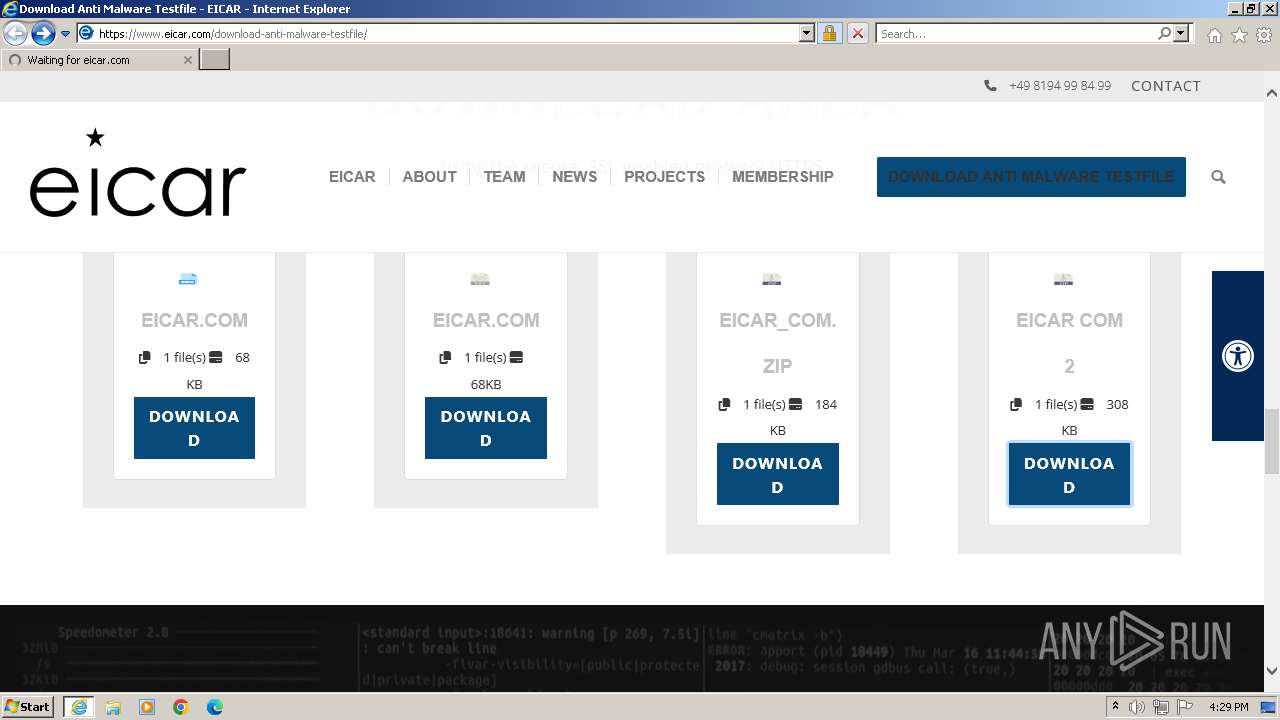Image resolution: width=1280 pixels, height=720 pixels.
Task: Launch Chrome from the taskbar
Action: pyautogui.click(x=181, y=707)
